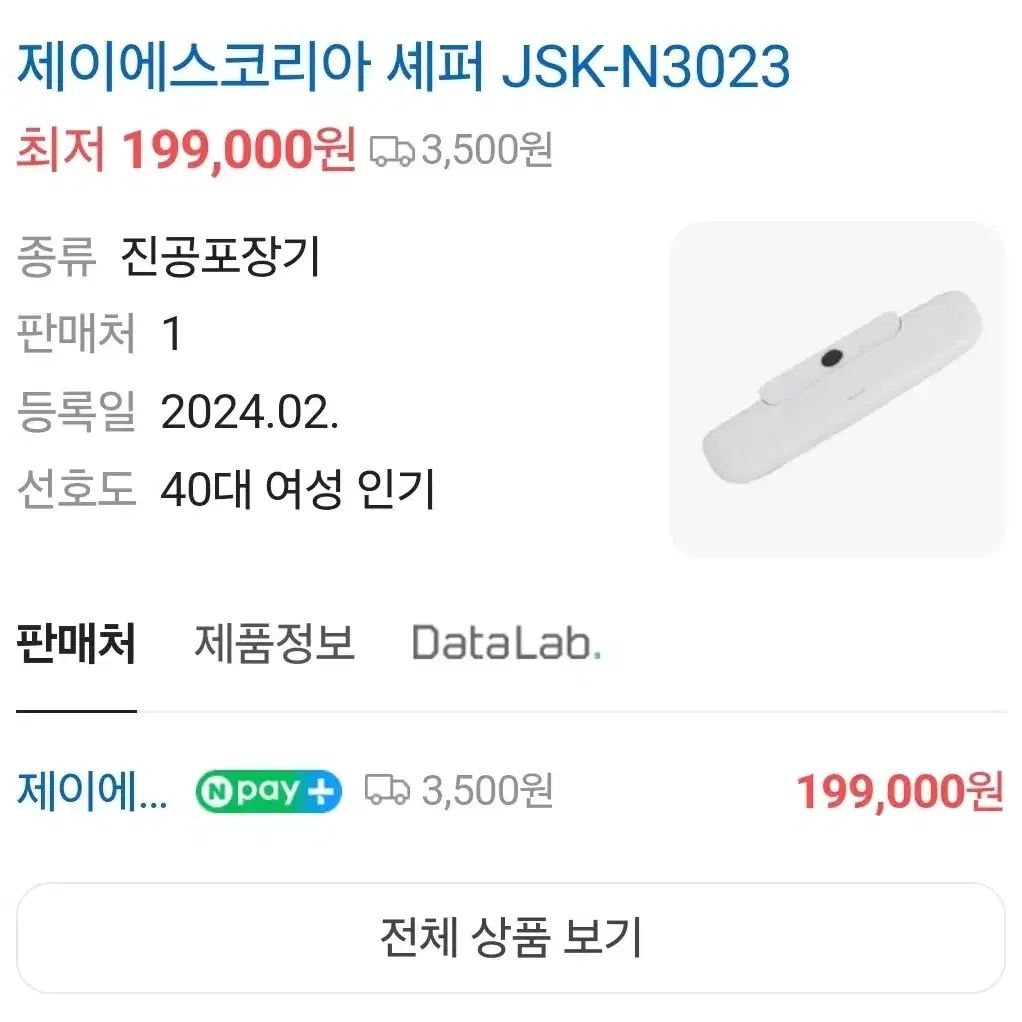Open the vacuum sealer product thumbnail

pos(838,389)
